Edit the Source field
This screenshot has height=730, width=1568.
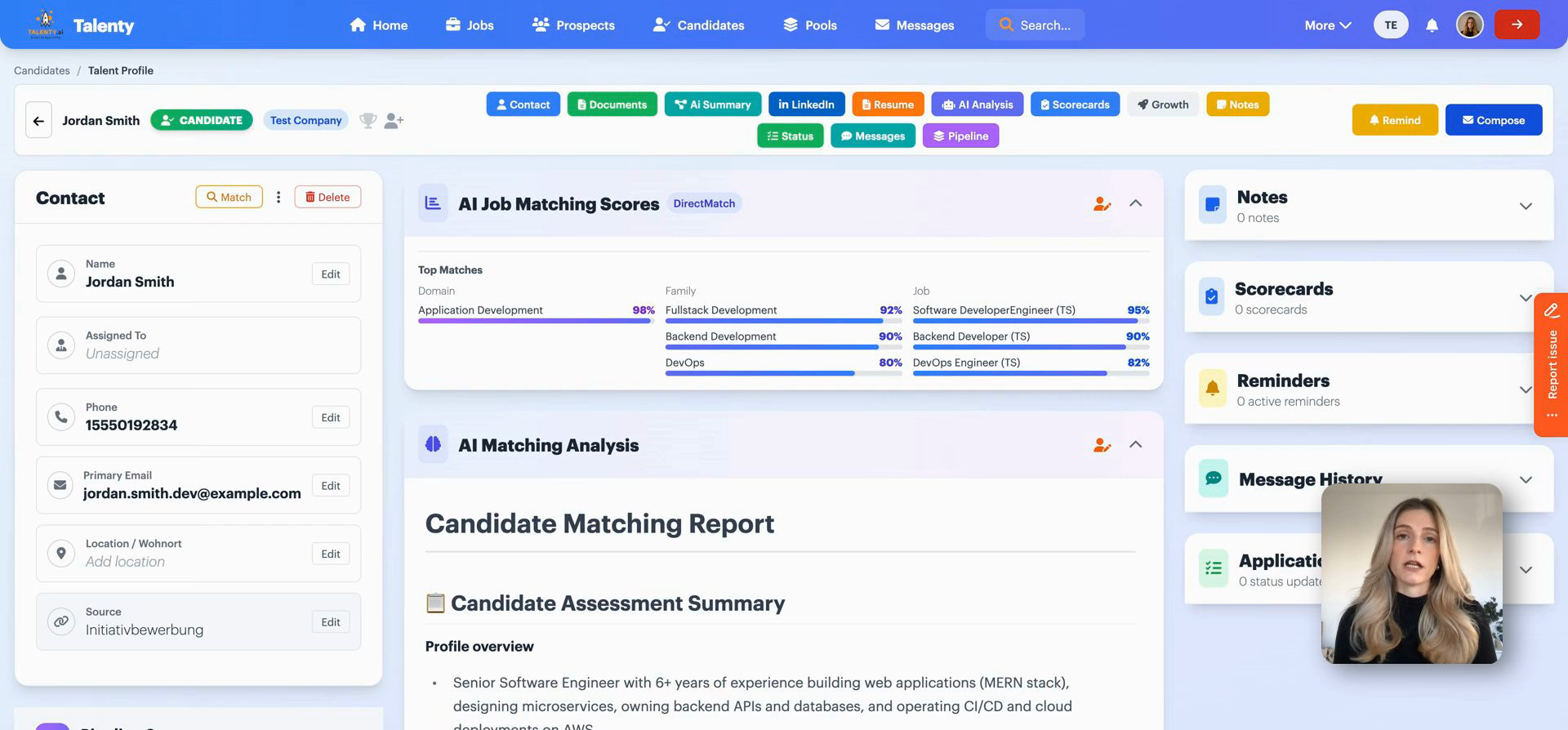coord(331,622)
